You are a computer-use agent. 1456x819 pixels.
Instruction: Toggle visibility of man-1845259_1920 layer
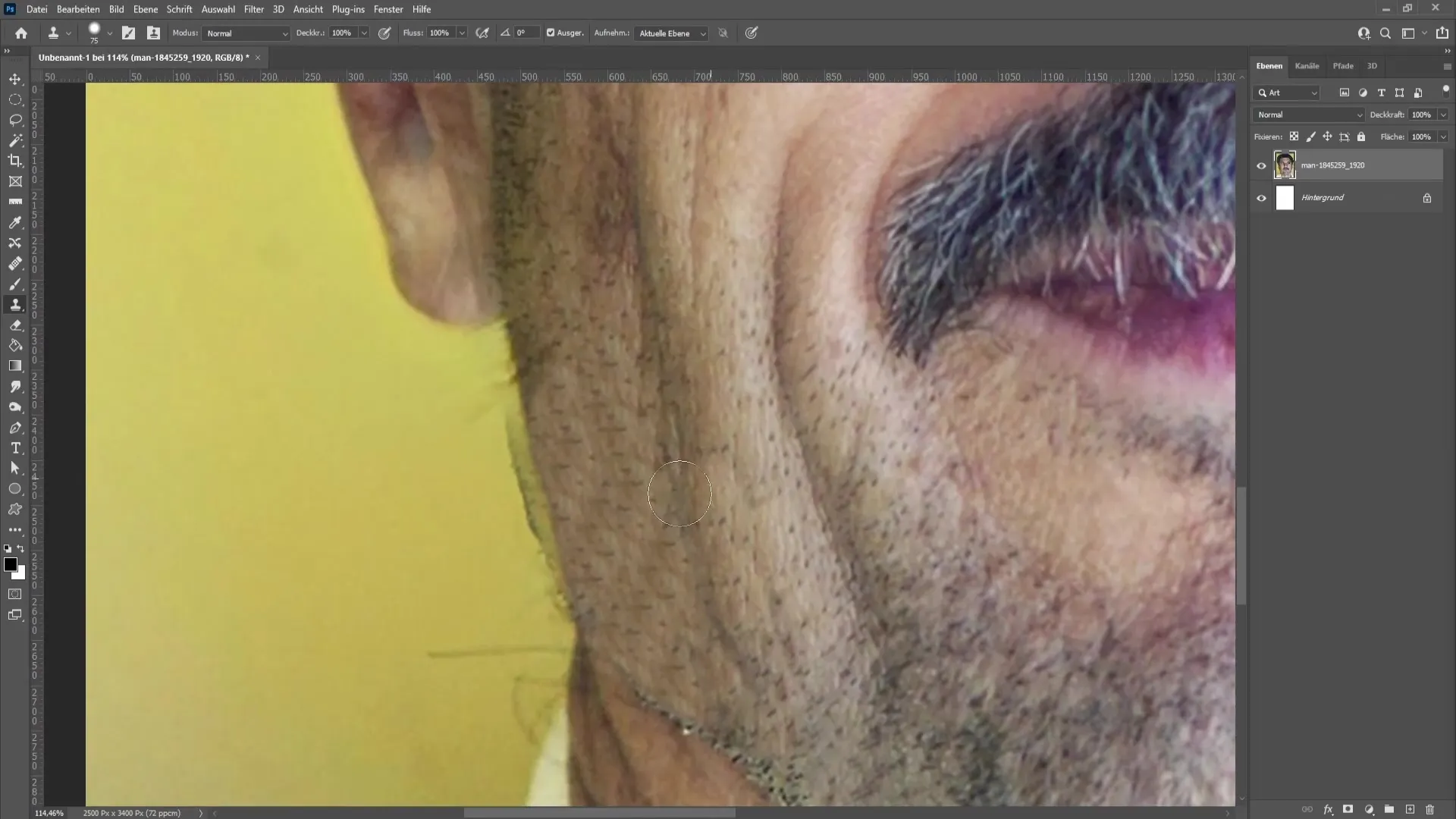[1261, 165]
